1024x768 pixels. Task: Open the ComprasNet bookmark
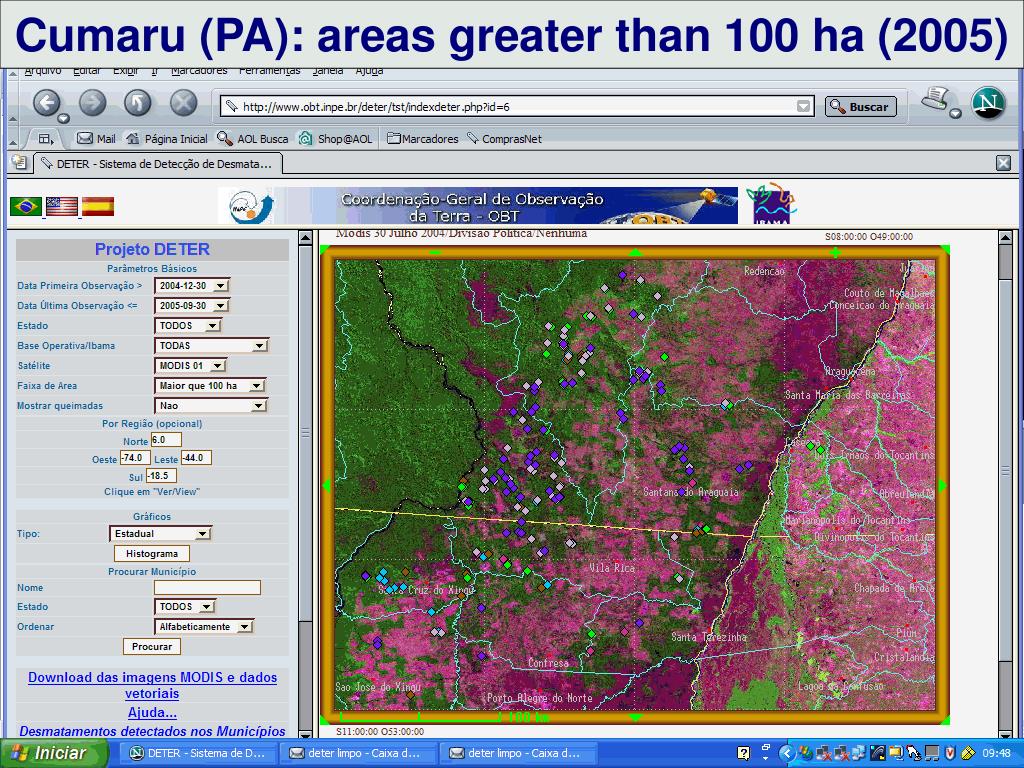504,138
